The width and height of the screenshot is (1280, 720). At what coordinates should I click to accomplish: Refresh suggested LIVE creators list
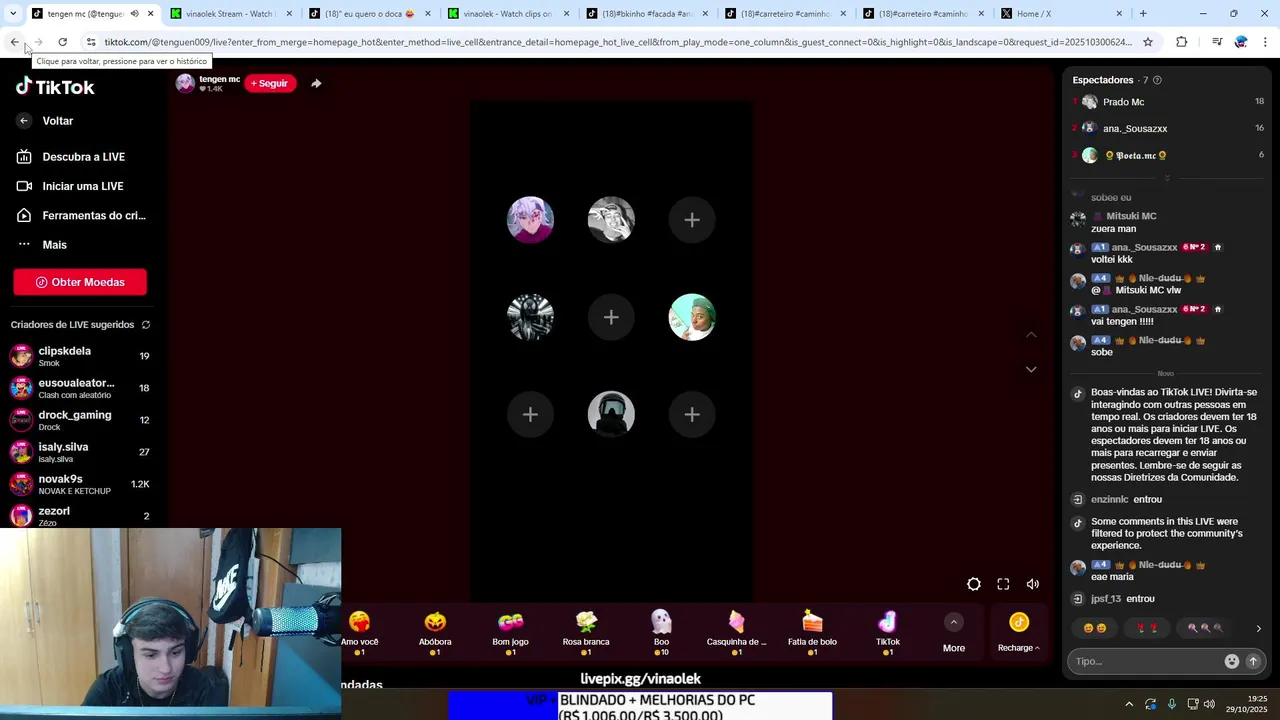(x=146, y=325)
